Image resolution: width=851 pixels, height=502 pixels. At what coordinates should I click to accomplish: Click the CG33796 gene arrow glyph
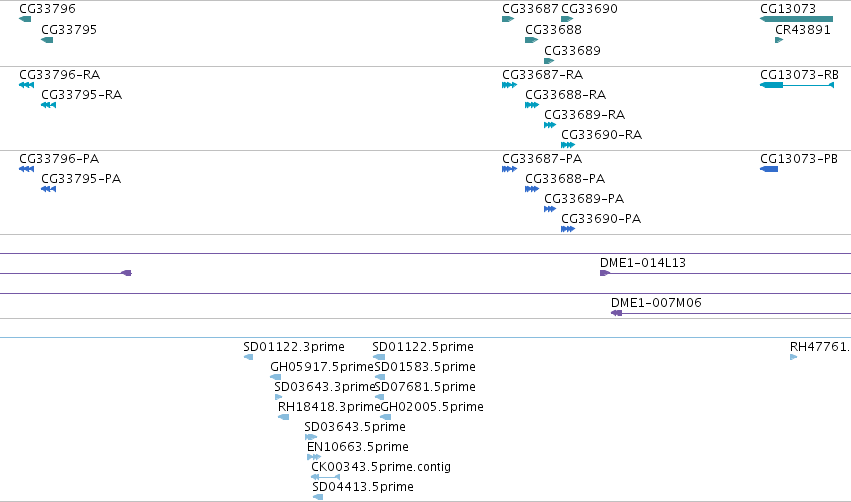(x=25, y=19)
